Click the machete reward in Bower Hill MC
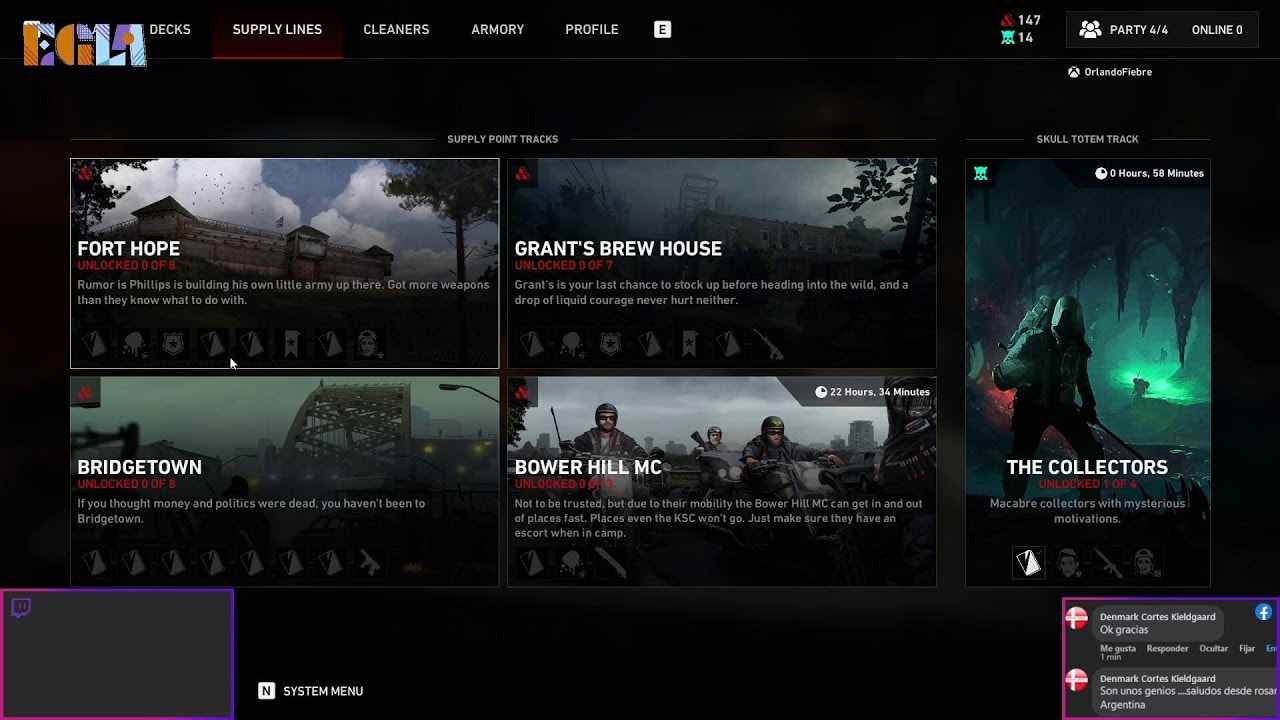This screenshot has height=720, width=1280. [610, 563]
